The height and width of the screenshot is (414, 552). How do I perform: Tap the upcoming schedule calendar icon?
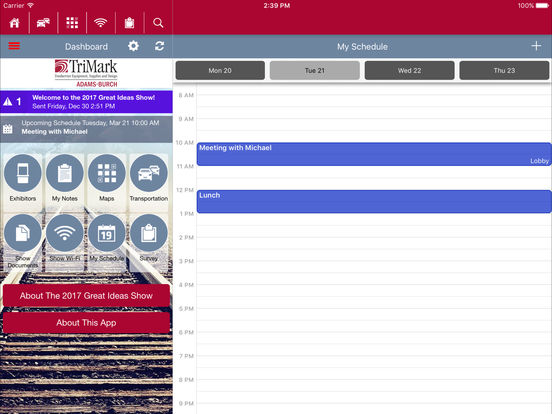tap(8, 129)
